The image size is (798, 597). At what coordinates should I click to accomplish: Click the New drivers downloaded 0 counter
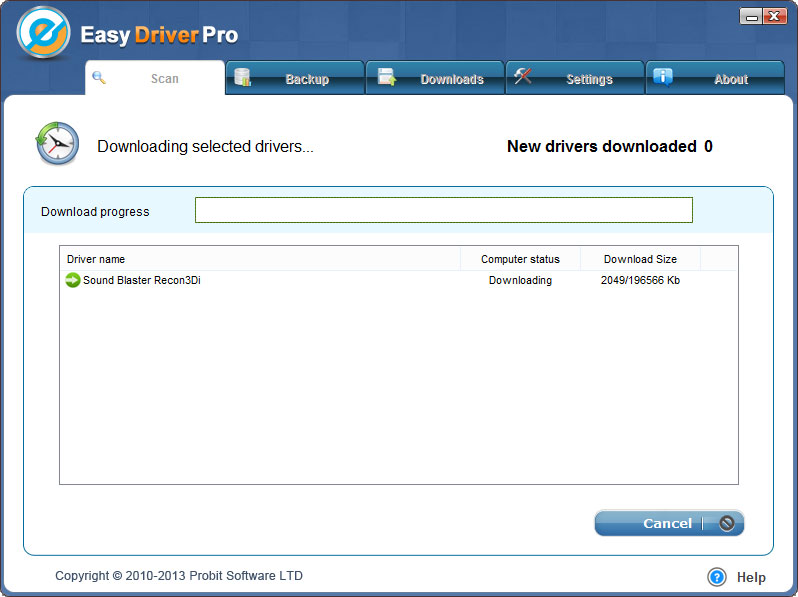click(610, 147)
